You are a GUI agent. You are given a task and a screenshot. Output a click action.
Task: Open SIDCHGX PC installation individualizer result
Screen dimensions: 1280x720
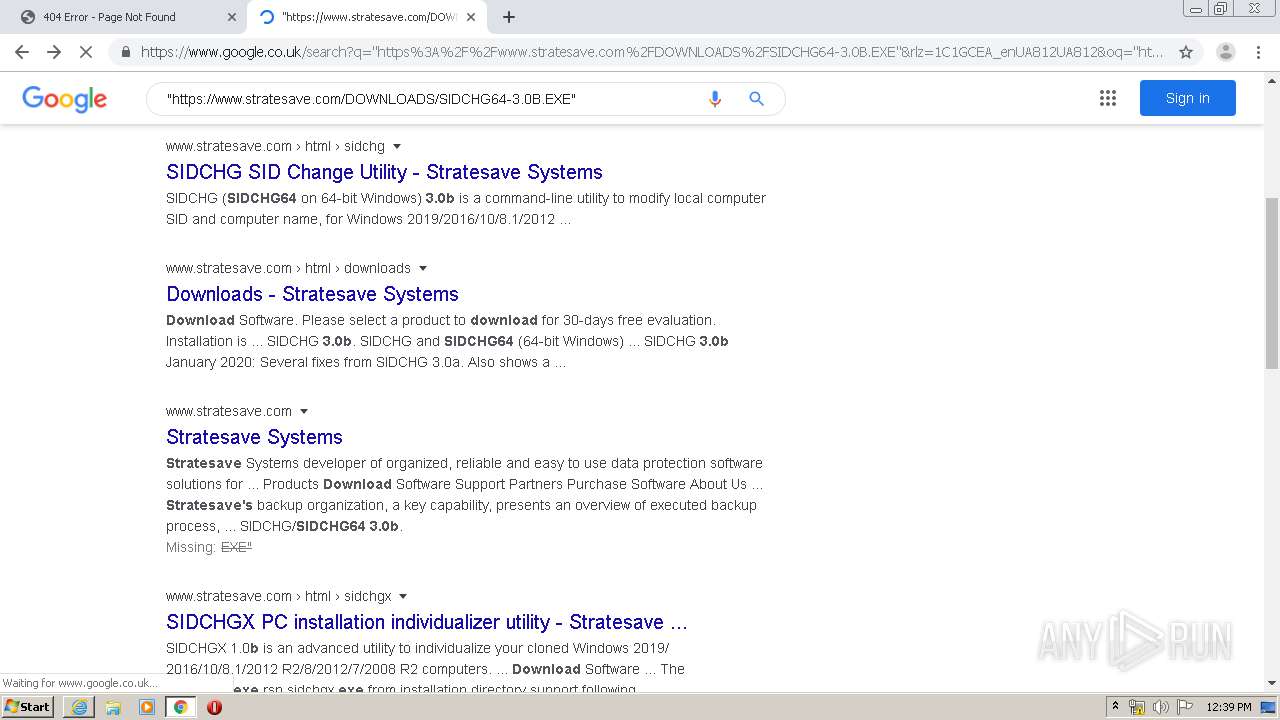[x=427, y=622]
